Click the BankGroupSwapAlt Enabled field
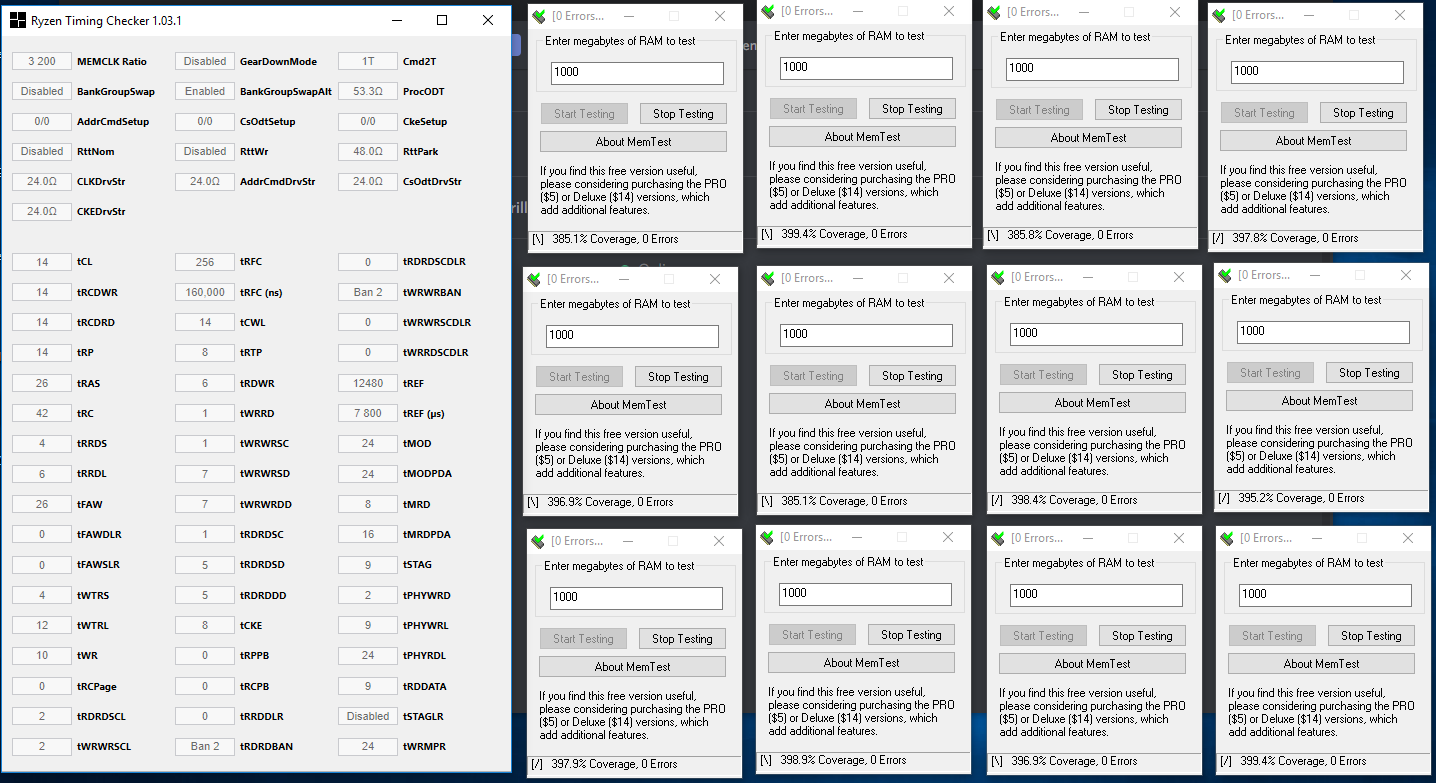1436x783 pixels. tap(205, 91)
